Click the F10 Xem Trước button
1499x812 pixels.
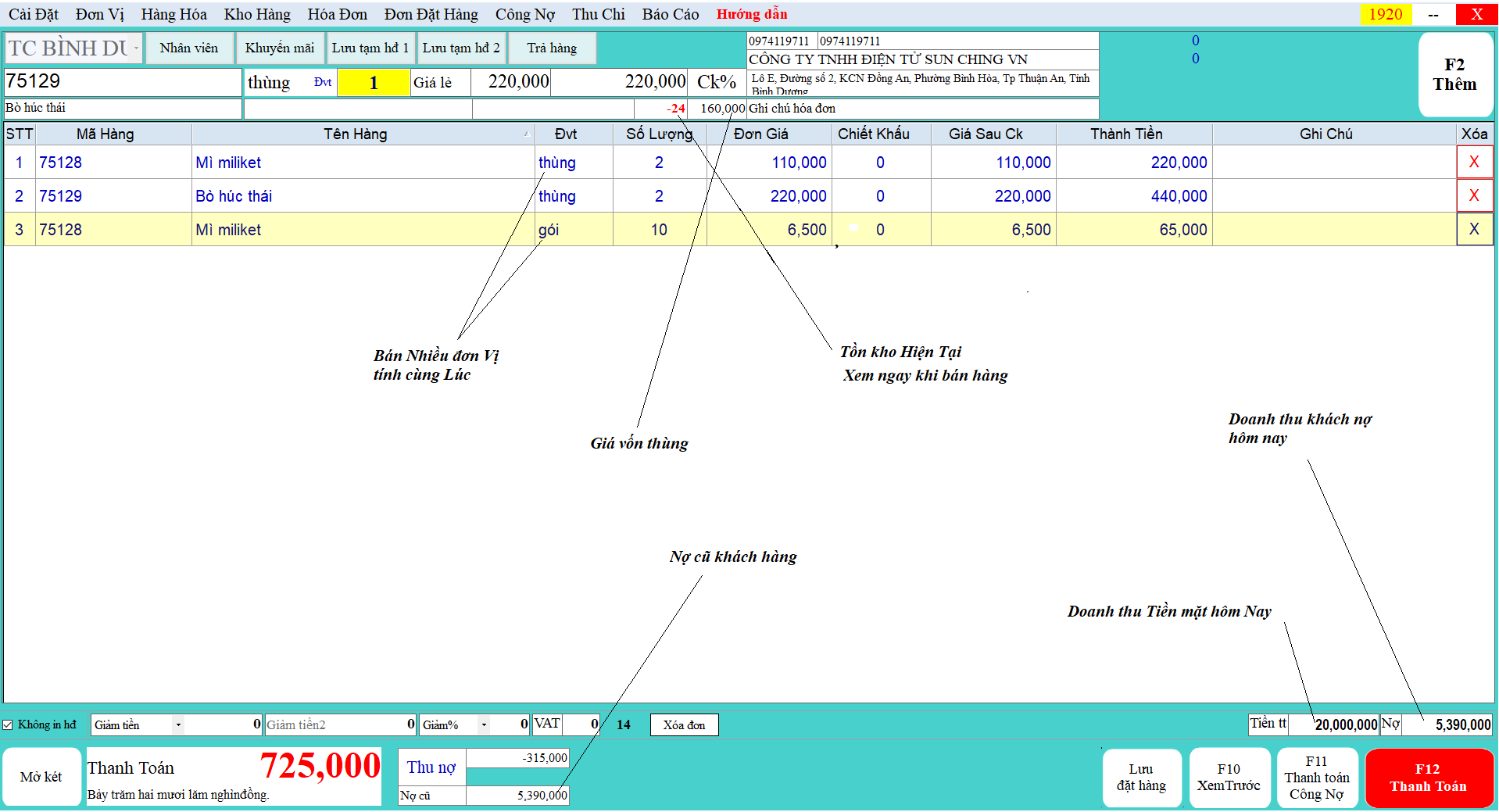pyautogui.click(x=1229, y=778)
